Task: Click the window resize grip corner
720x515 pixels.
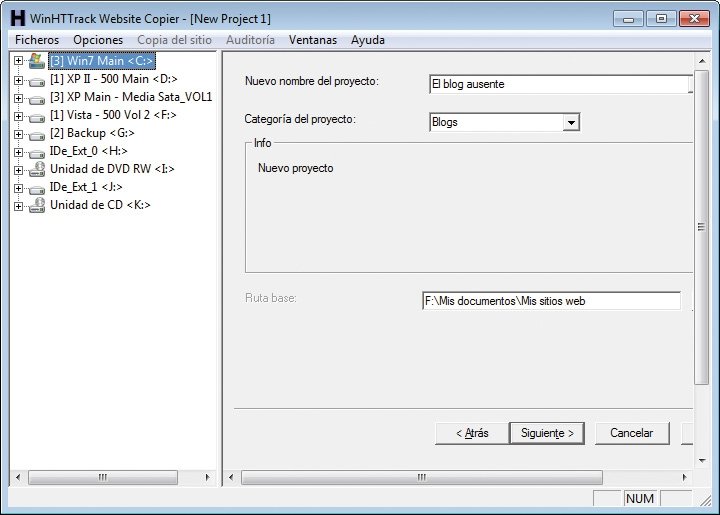Action: tap(705, 501)
